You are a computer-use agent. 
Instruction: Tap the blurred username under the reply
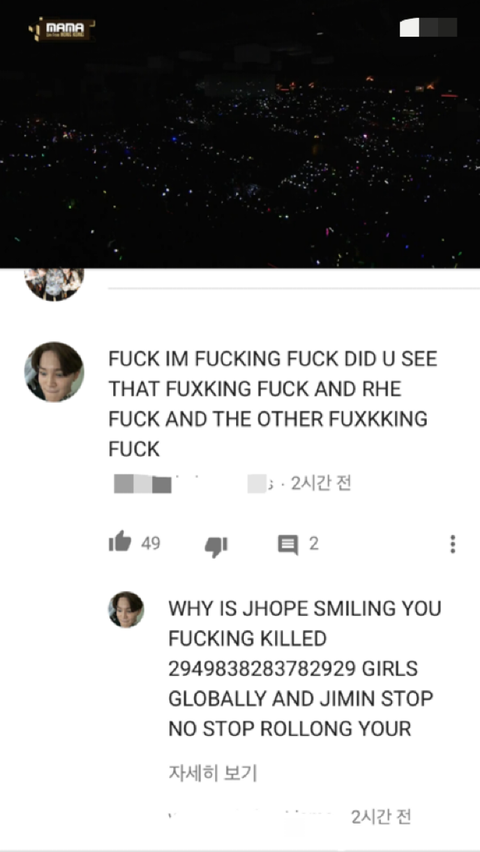[250, 817]
